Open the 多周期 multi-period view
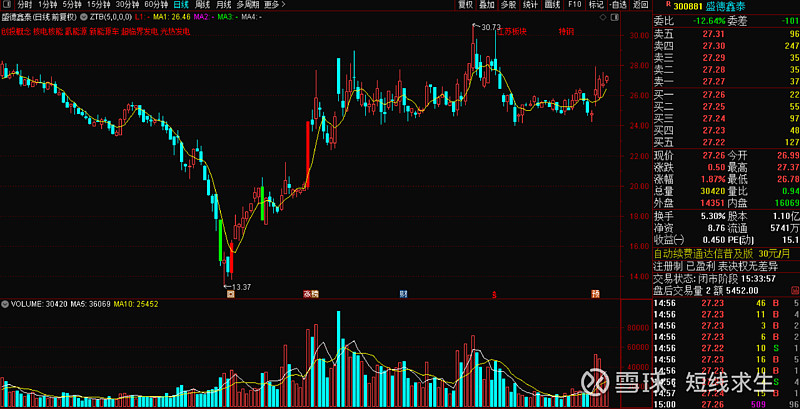This screenshot has height=409, width=800. click(247, 5)
